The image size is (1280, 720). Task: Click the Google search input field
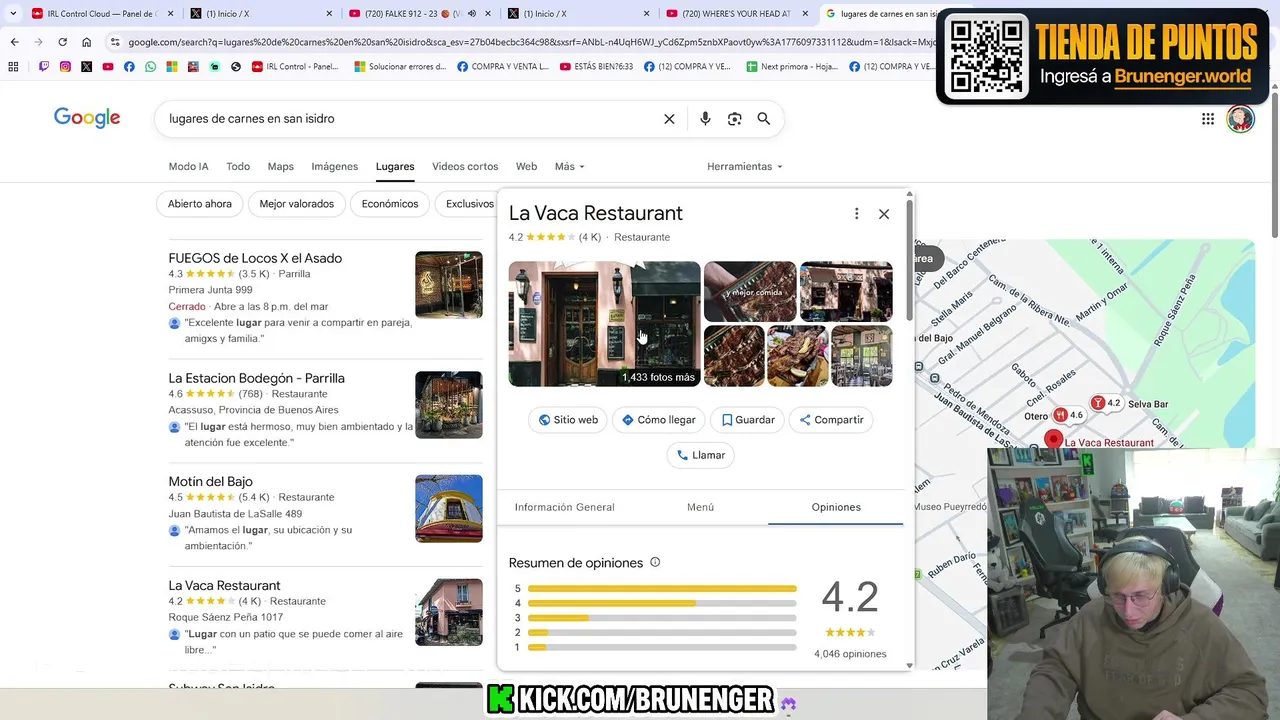410,119
